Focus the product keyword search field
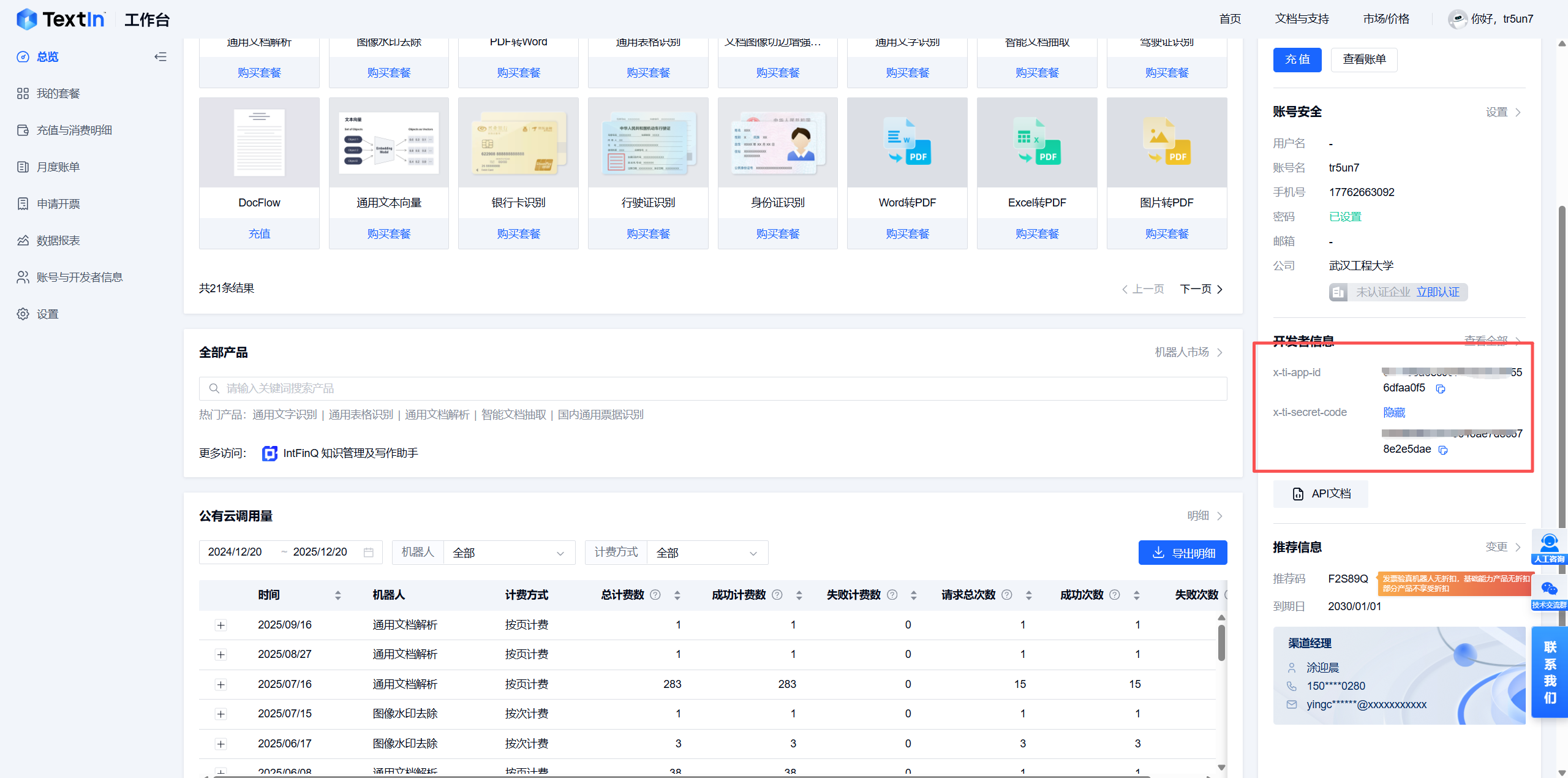 tap(712, 389)
